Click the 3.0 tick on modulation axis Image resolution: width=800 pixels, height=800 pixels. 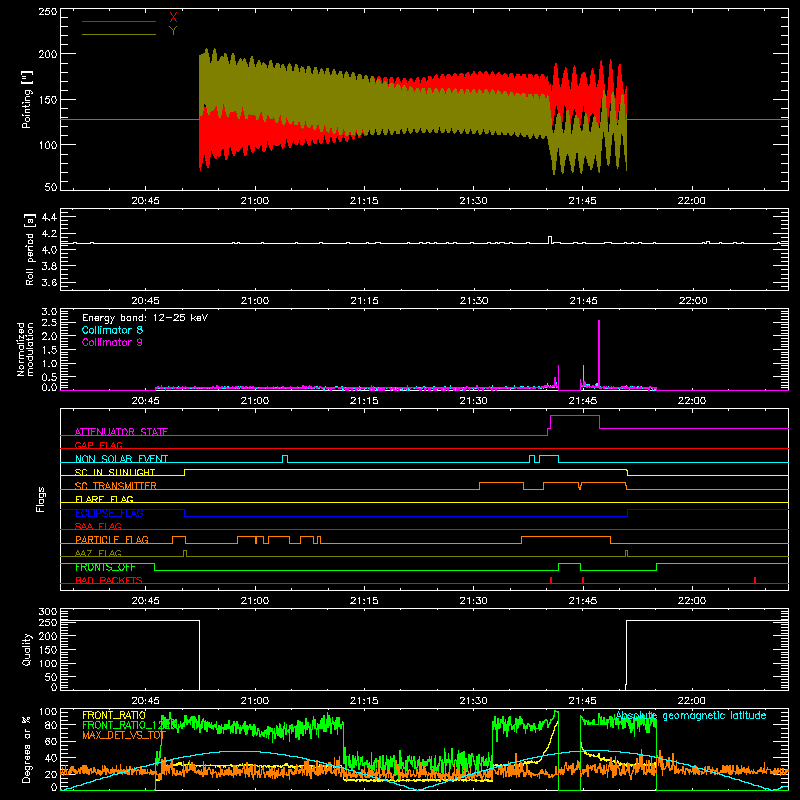(49, 312)
